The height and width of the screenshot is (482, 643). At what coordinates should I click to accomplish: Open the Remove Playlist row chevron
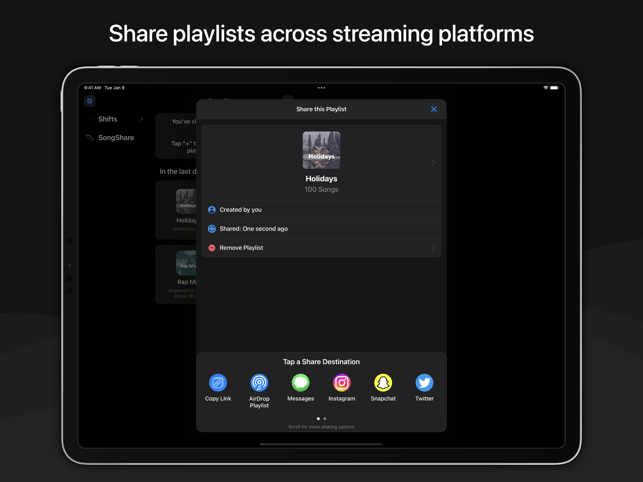click(433, 248)
